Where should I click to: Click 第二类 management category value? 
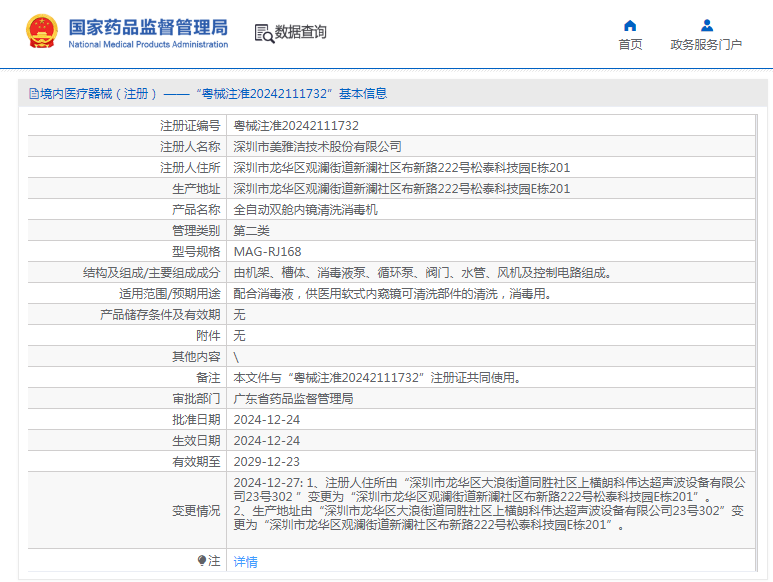click(251, 231)
